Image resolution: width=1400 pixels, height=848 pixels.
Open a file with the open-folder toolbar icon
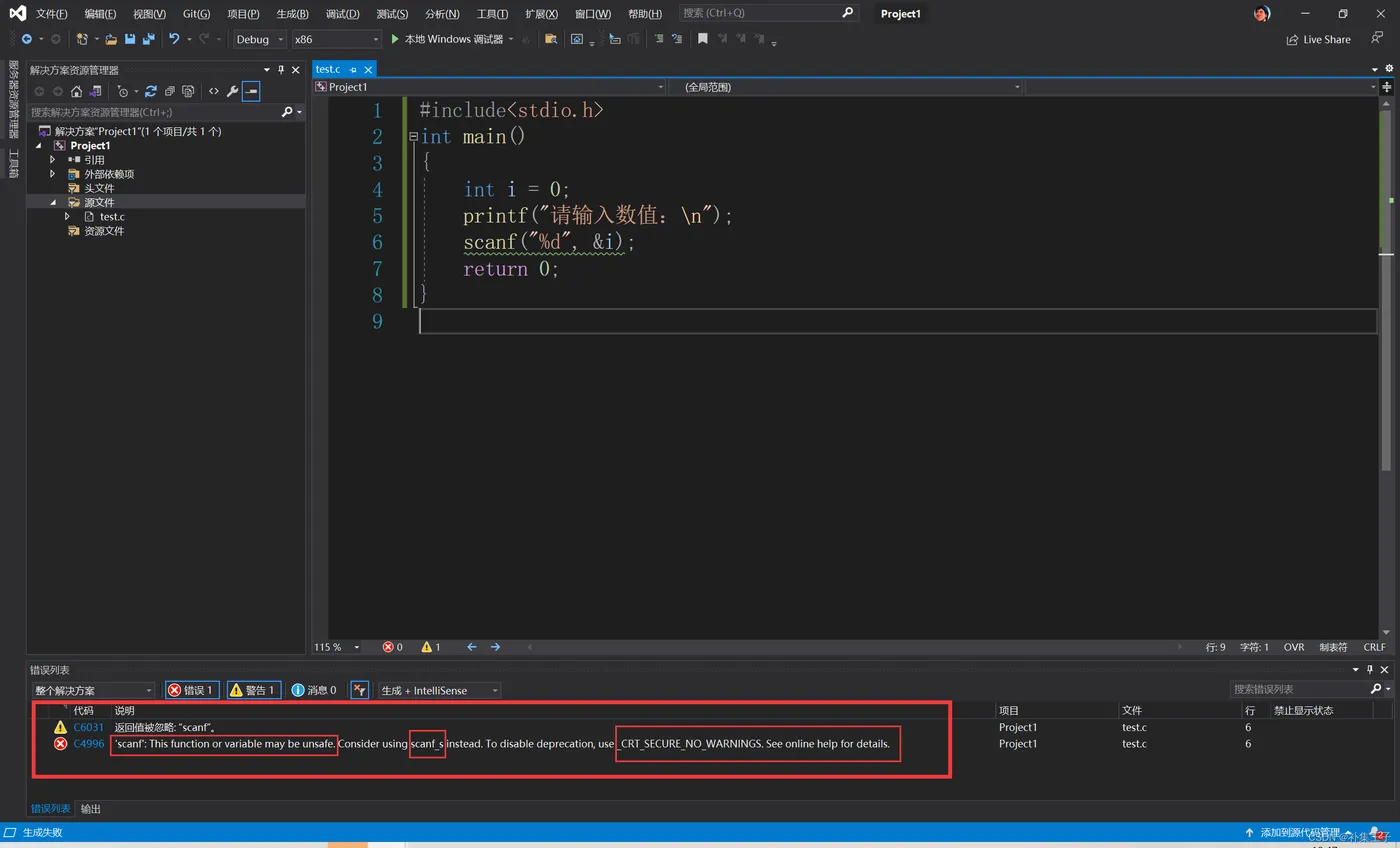[x=111, y=39]
